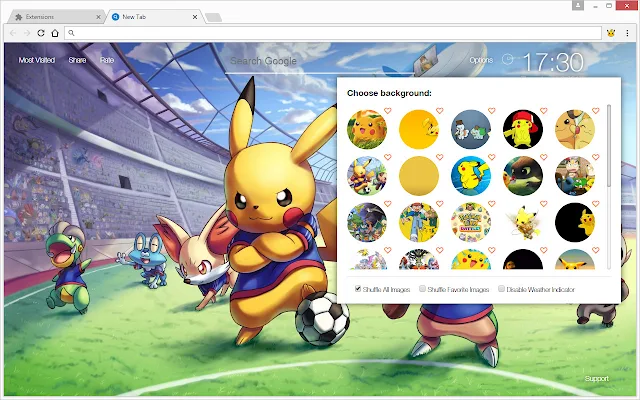Favorite the heart of plain gold circle background
The height and width of the screenshot is (400, 640).
440,157
